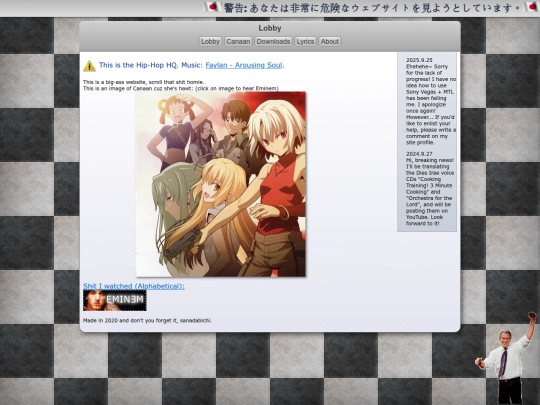Open the Canaan nav button
Screen dimensions: 540x405
pos(238,41)
